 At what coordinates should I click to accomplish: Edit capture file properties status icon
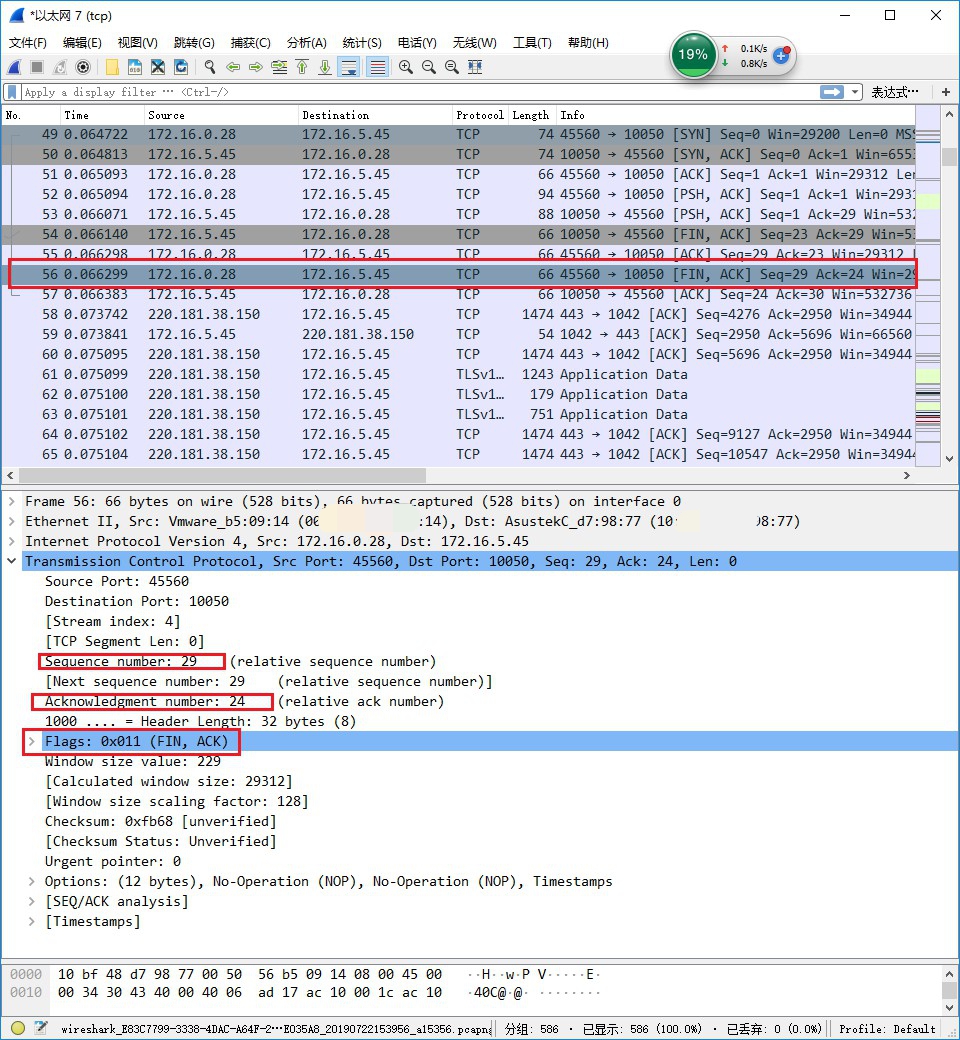(41, 1029)
